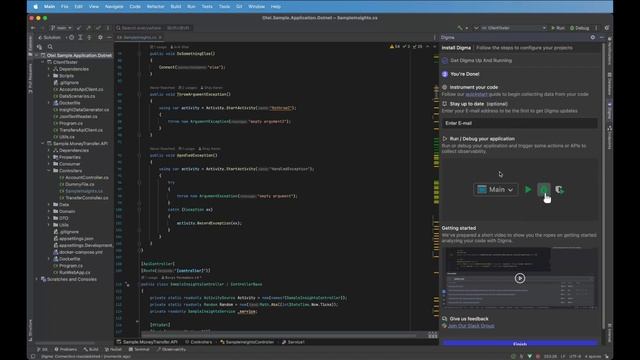Click the Enter E-mail input field
The width and height of the screenshot is (640, 360).
point(520,123)
